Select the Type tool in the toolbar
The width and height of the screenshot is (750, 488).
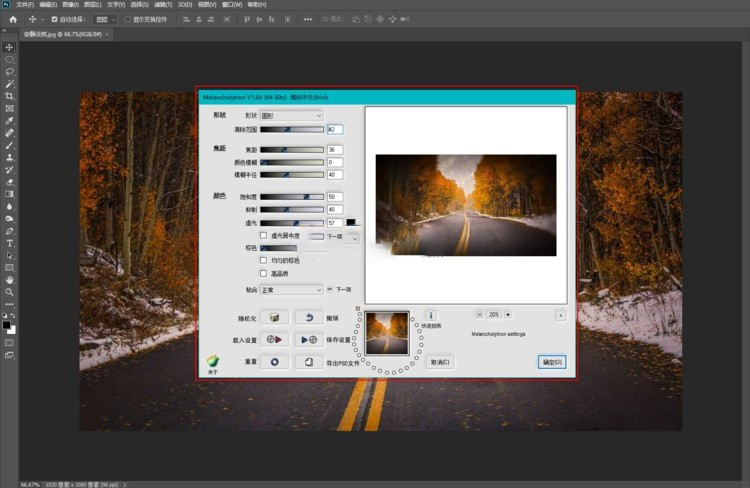[x=10, y=243]
